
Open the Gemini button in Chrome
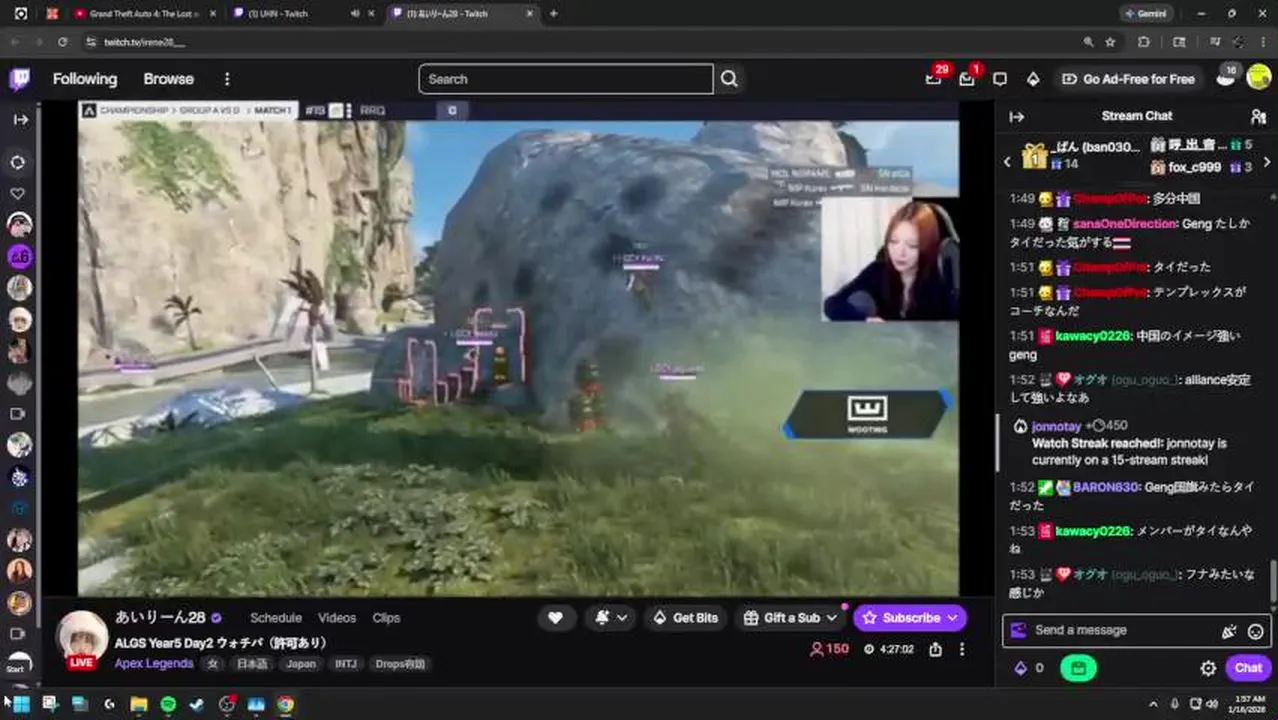[x=1146, y=14]
